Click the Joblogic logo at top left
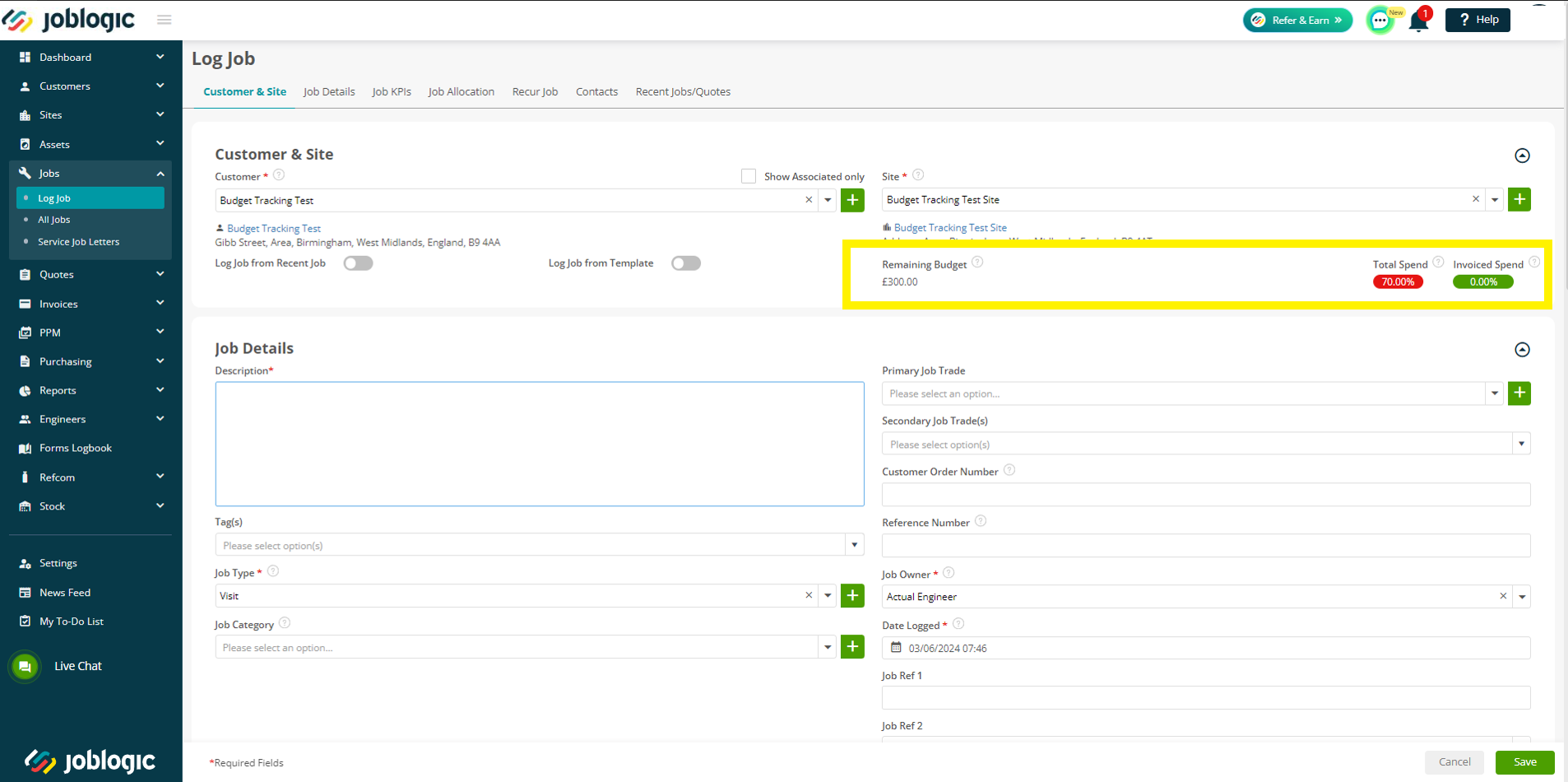This screenshot has width=1568, height=782. (69, 19)
